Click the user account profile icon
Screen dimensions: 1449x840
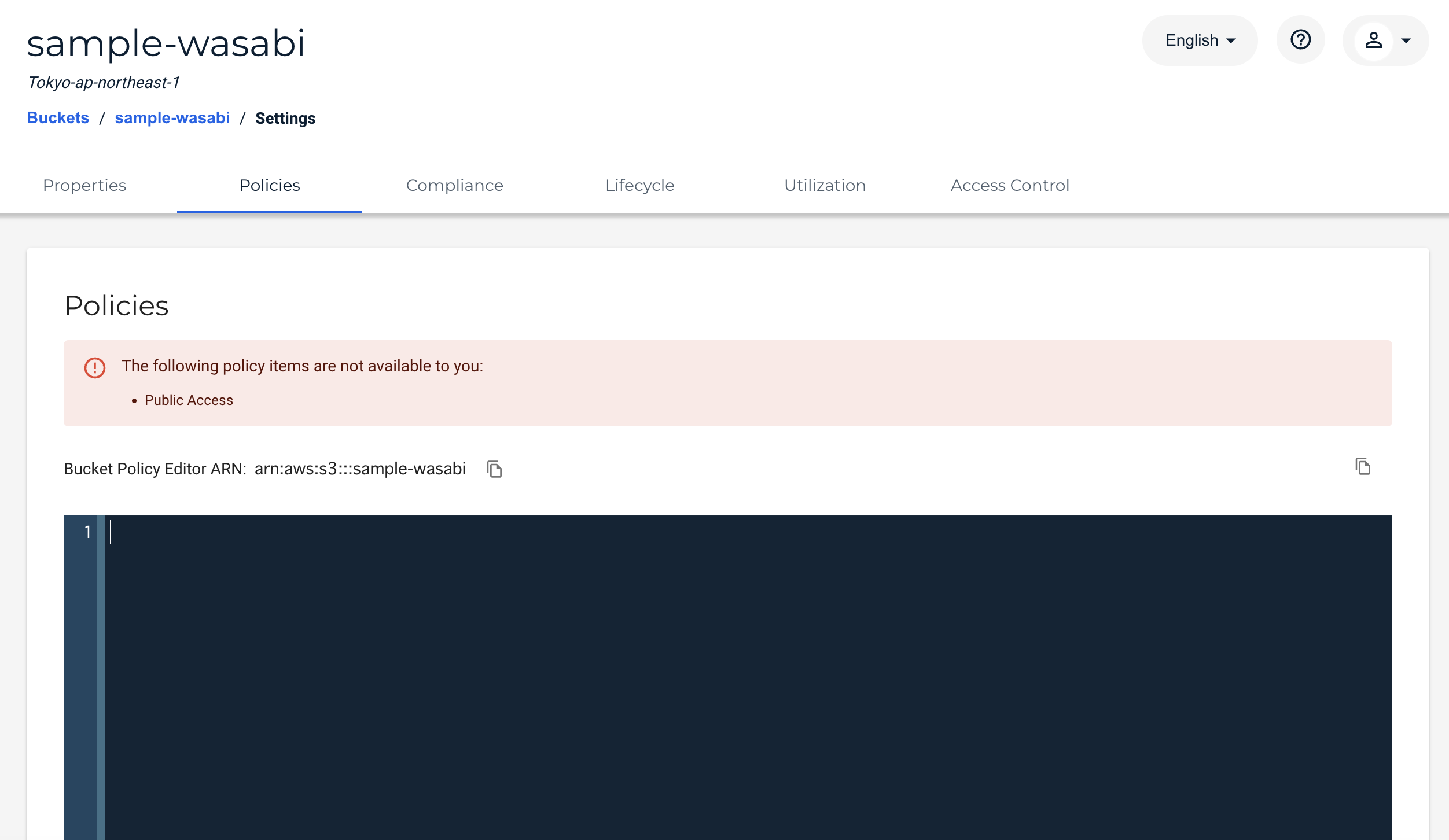pos(1374,40)
